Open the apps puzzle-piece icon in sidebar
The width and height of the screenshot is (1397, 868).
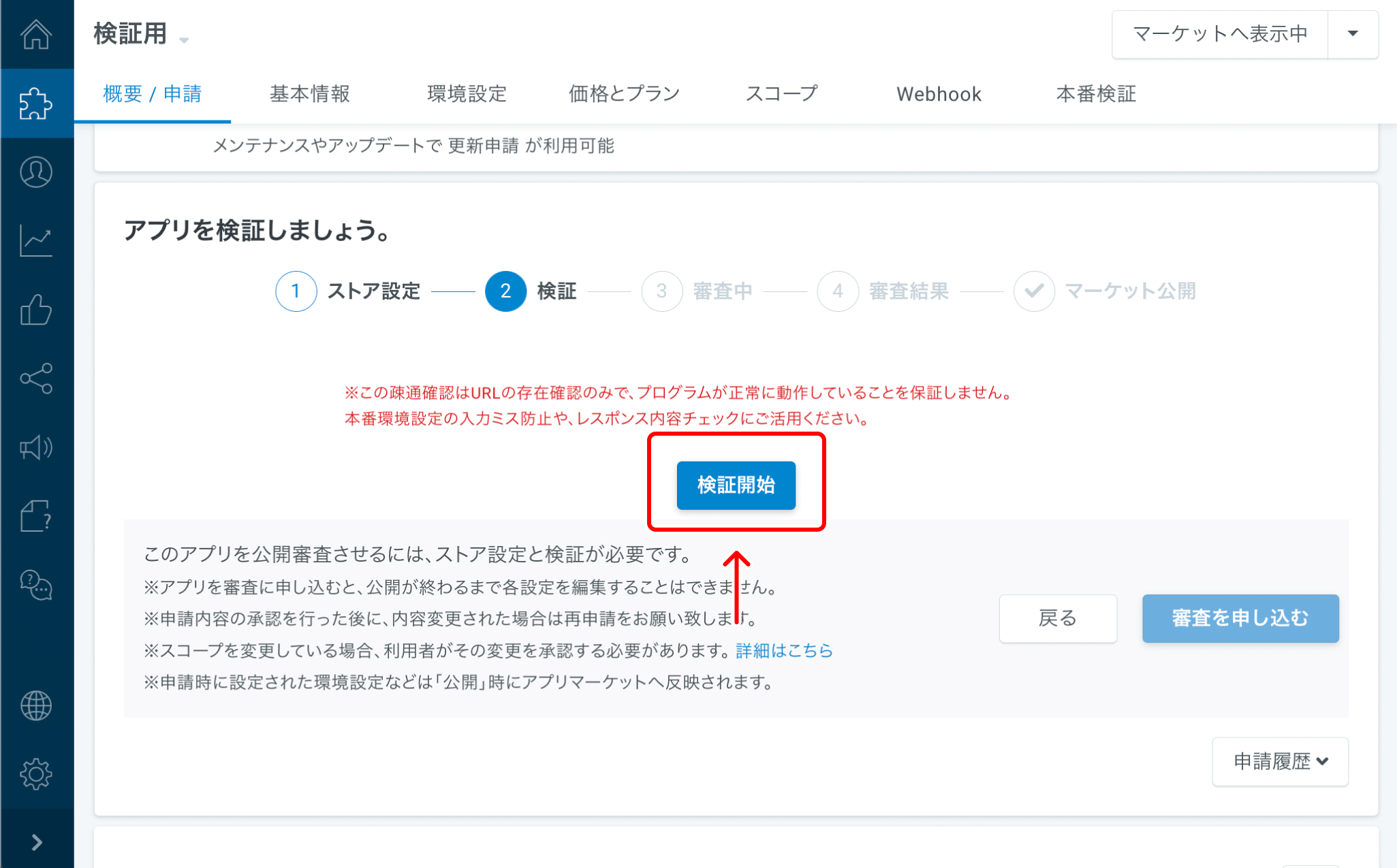(x=36, y=103)
